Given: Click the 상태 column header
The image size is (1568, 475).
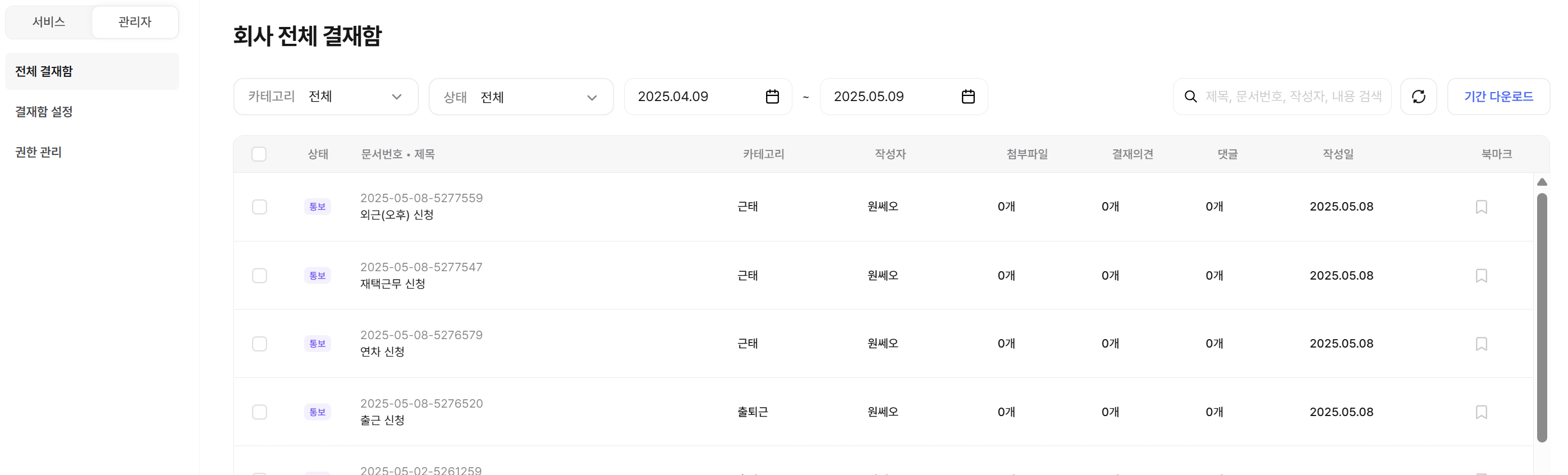Looking at the screenshot, I should (318, 154).
